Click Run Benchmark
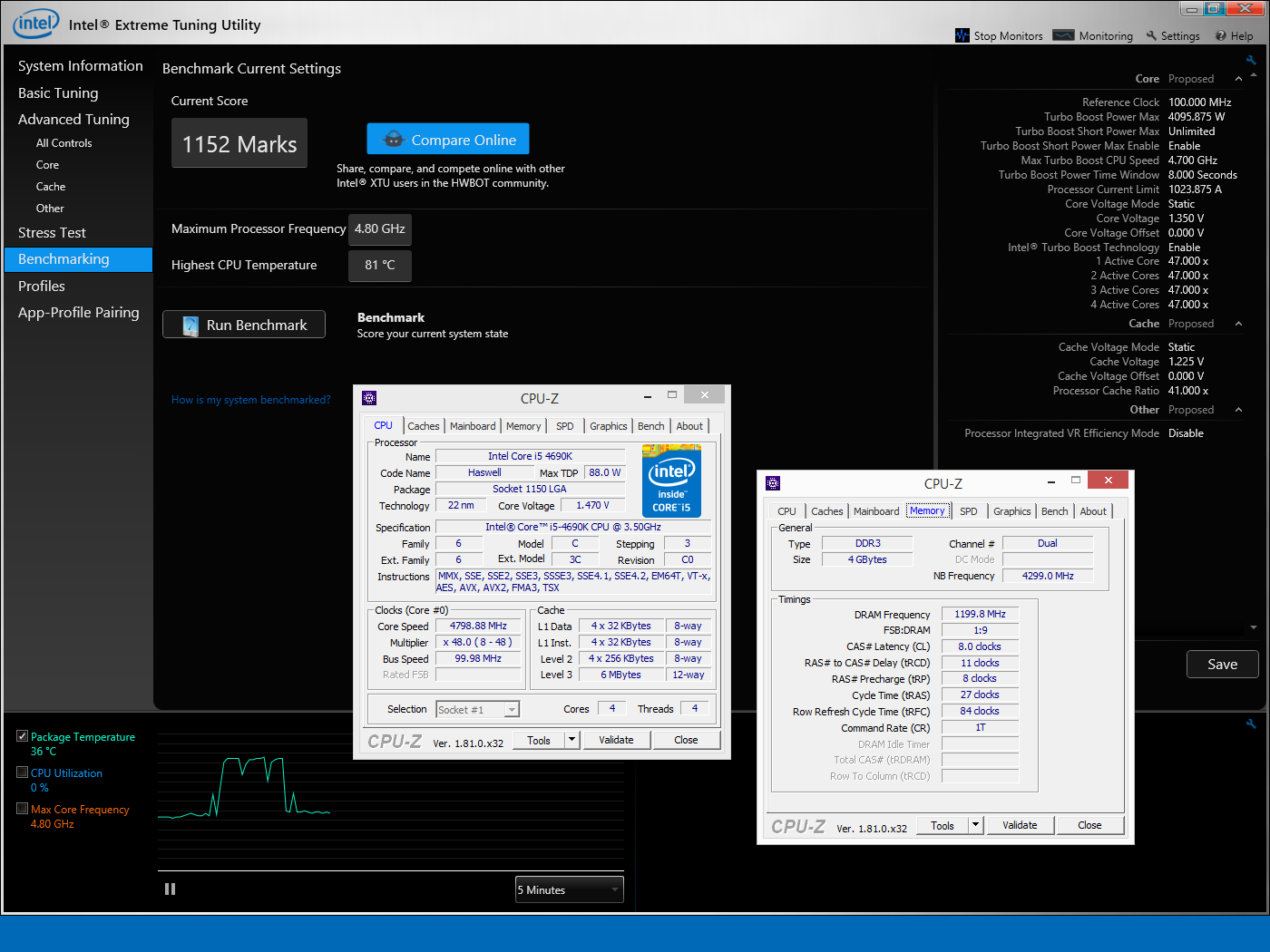1270x952 pixels. point(244,325)
